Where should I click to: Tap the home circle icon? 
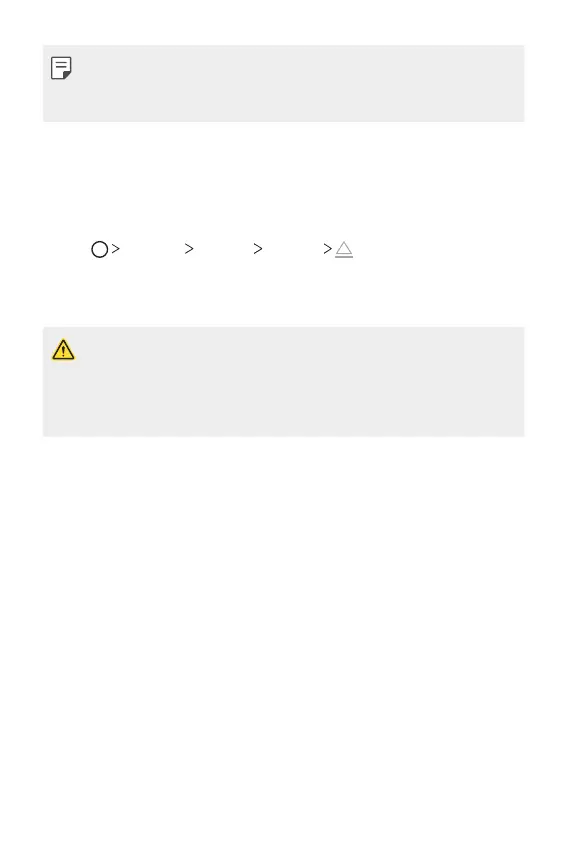pyautogui.click(x=99, y=249)
